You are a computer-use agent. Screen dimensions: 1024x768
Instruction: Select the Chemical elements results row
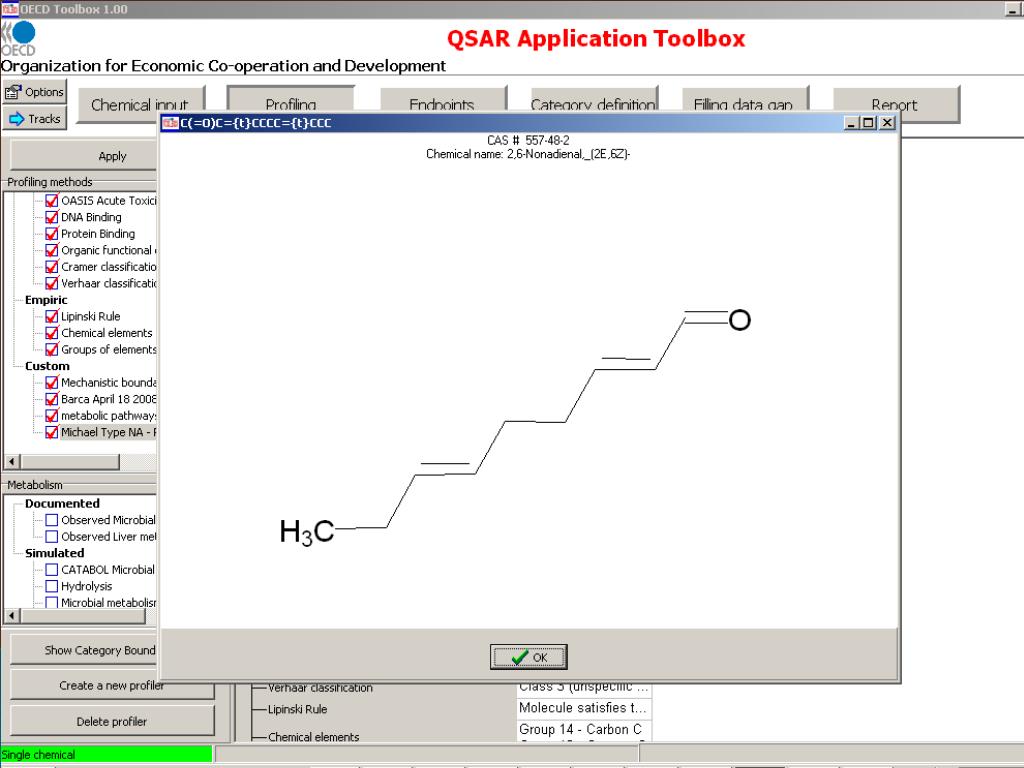pyautogui.click(x=313, y=737)
